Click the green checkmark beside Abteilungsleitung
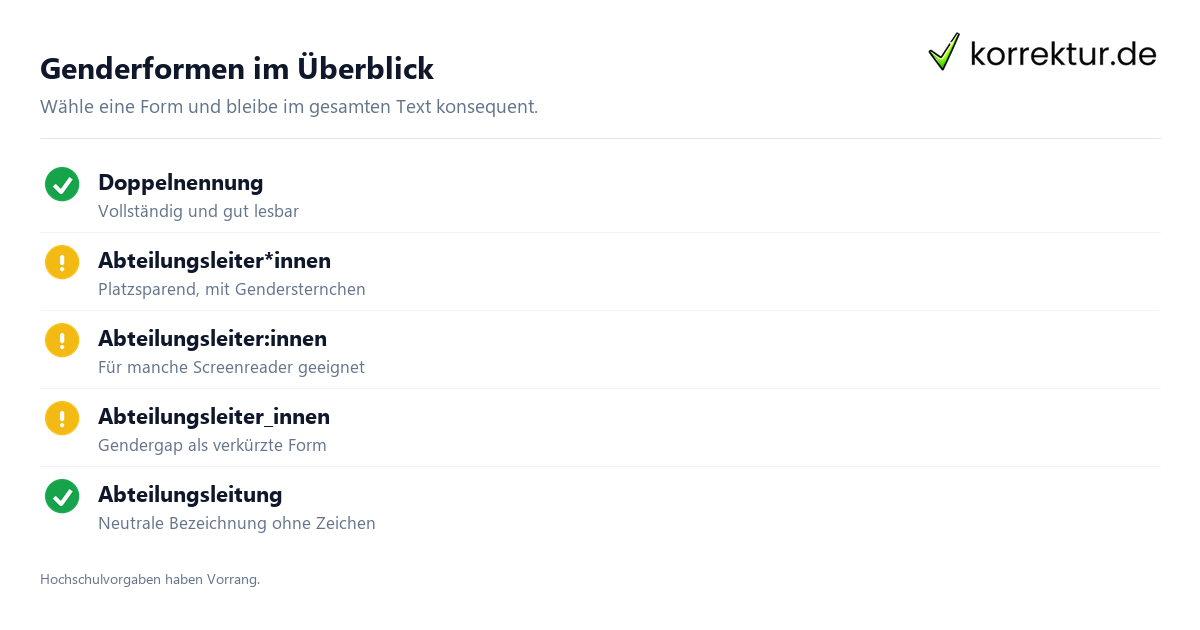This screenshot has width=1200, height=630. [62, 496]
